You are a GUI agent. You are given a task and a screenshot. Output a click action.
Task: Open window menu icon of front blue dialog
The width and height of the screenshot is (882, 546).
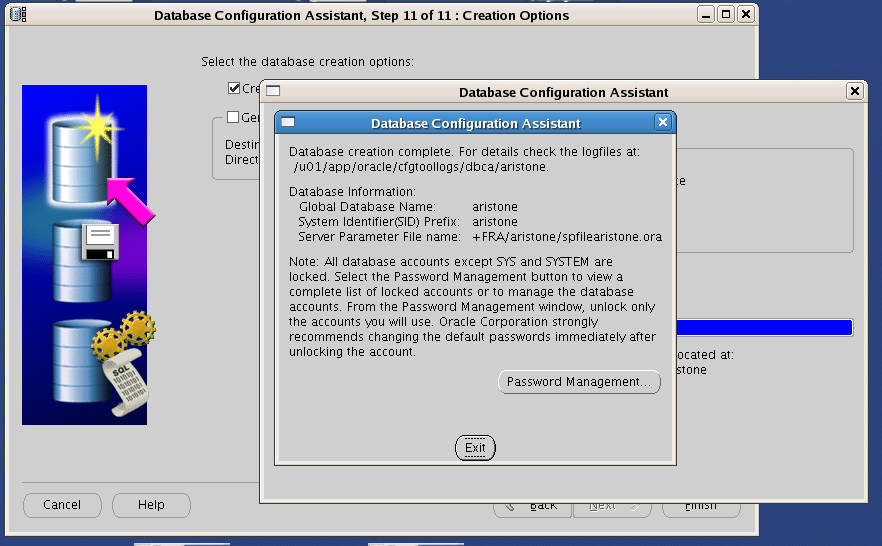click(288, 122)
